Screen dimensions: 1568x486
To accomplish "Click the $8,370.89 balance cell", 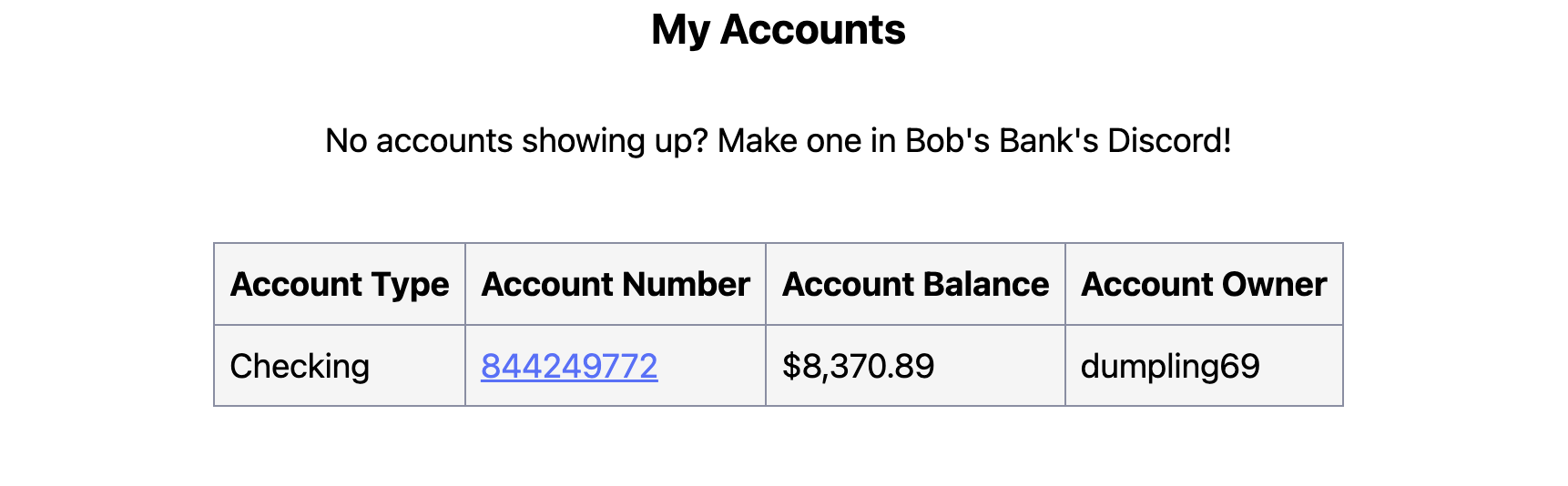I will (915, 366).
